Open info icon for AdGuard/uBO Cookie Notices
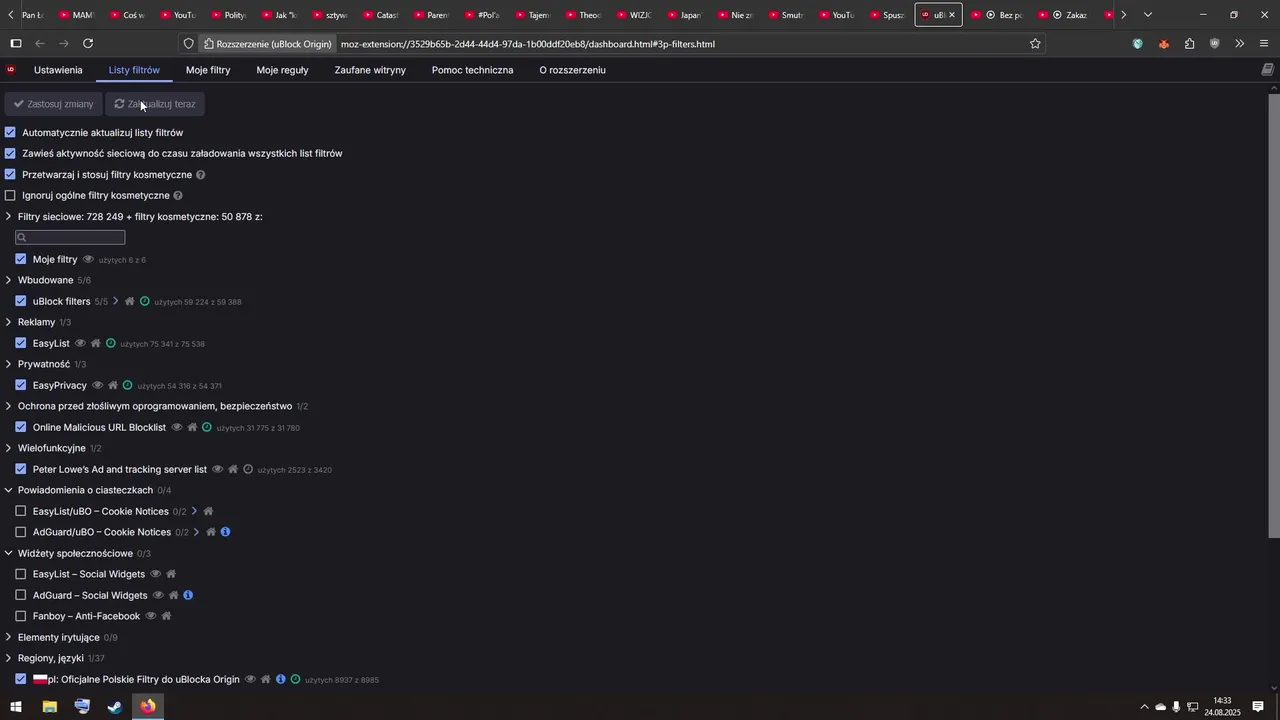 pos(225,532)
